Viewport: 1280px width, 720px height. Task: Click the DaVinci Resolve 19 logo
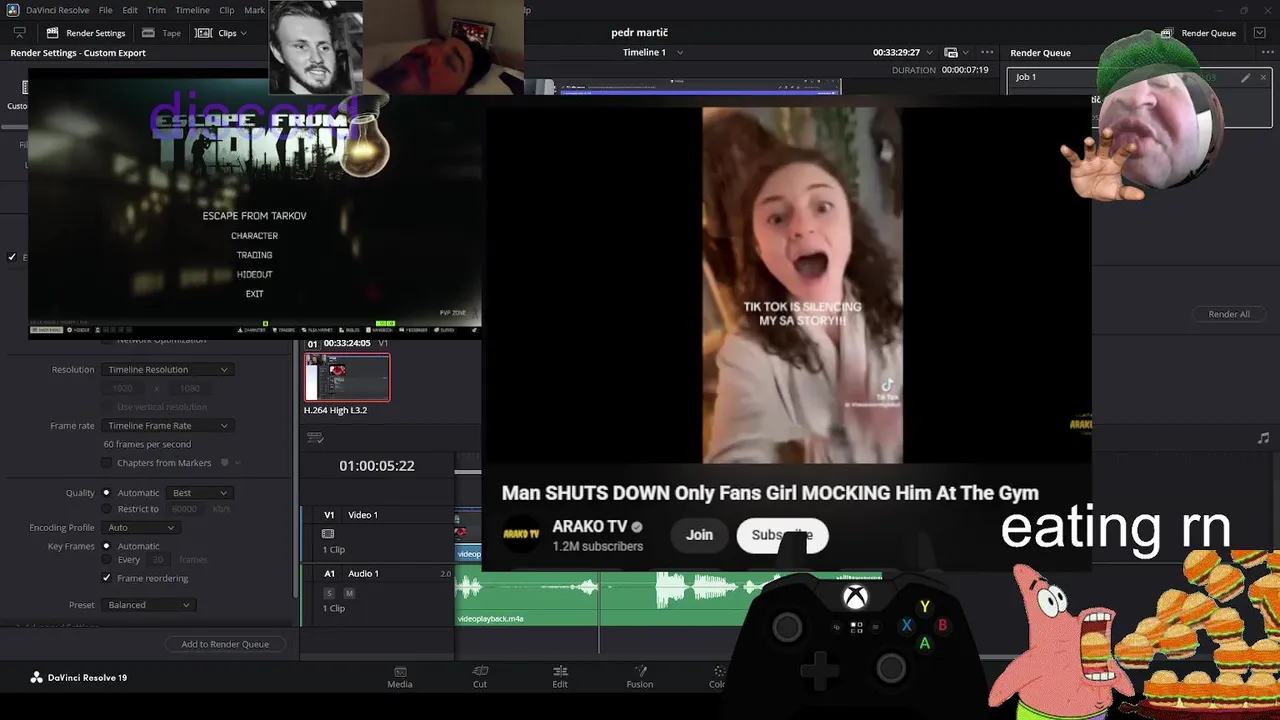point(78,677)
